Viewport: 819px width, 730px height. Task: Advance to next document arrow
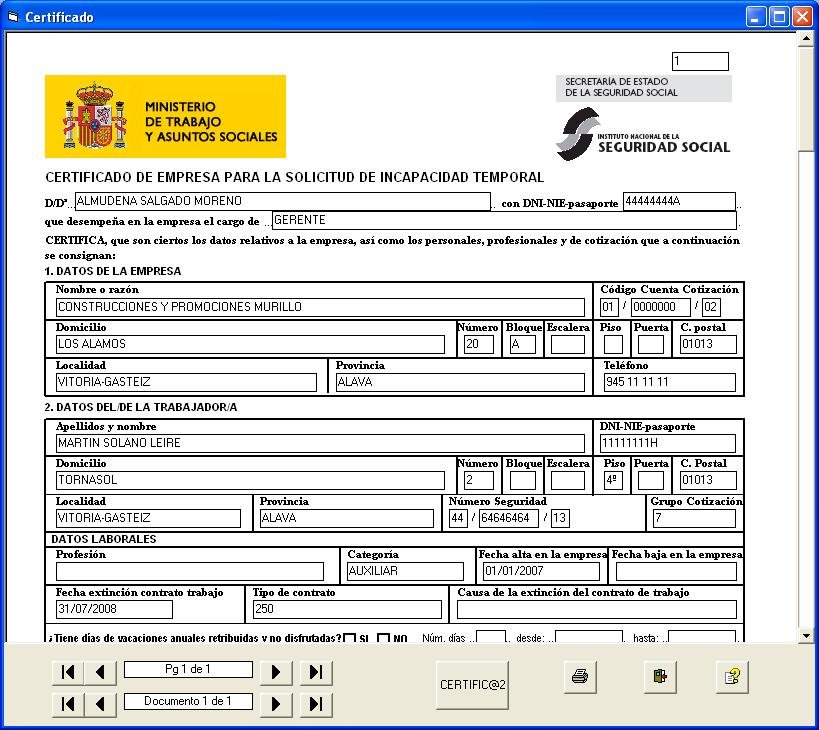(x=275, y=704)
